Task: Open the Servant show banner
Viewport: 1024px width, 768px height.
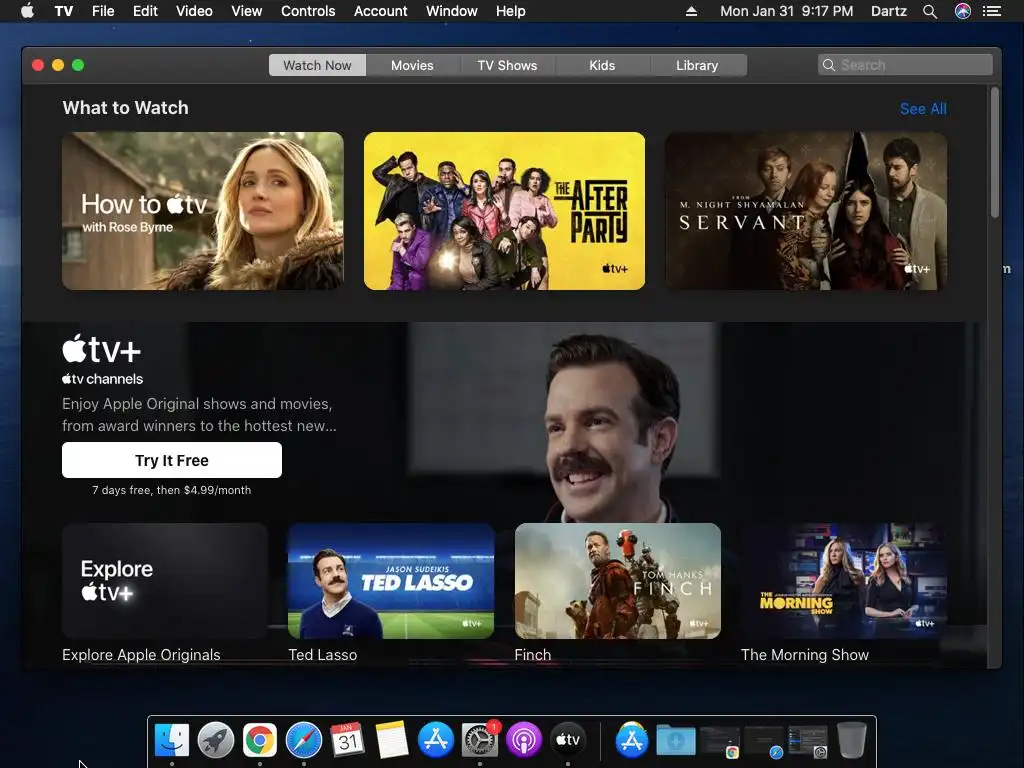Action: click(x=806, y=211)
